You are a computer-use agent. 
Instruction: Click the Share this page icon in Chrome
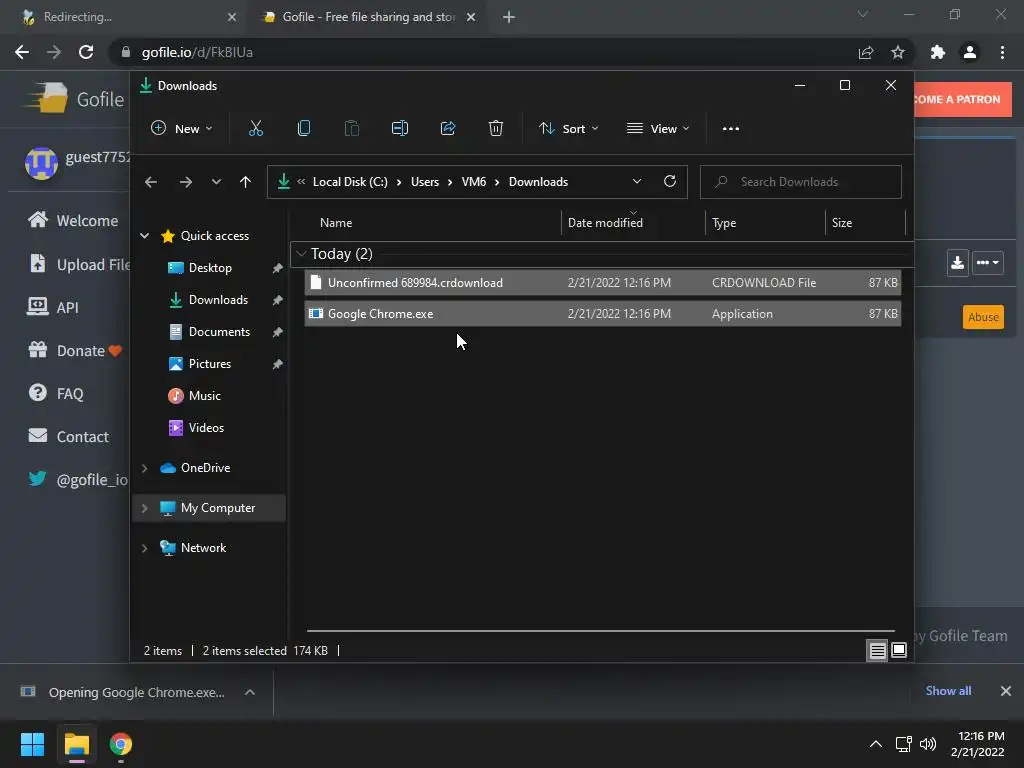click(866, 52)
